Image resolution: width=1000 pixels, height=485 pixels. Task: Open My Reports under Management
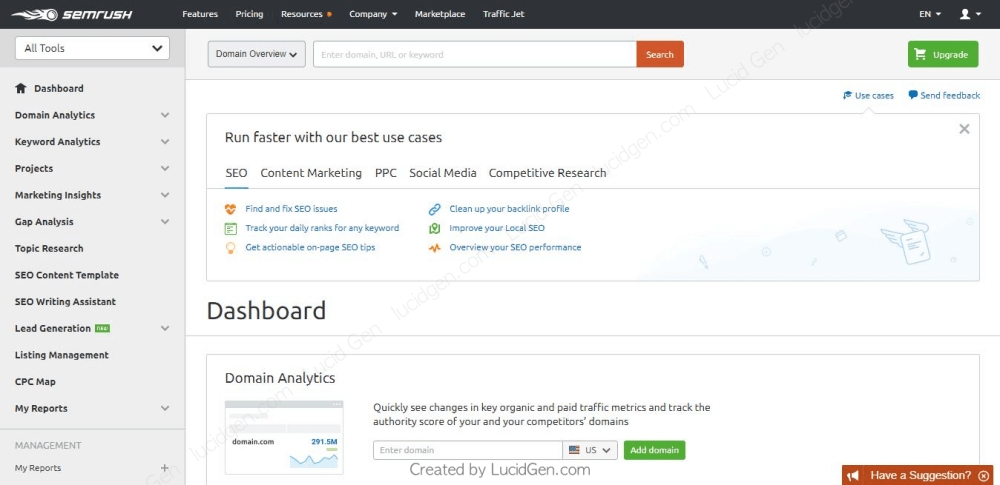[x=38, y=468]
